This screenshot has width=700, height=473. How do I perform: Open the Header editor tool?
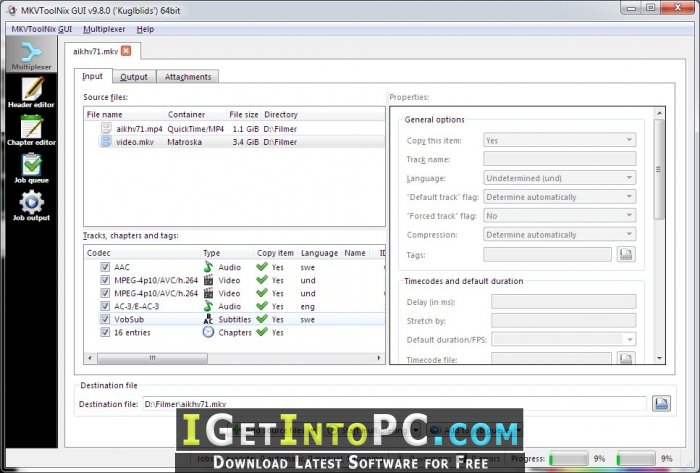point(32,92)
